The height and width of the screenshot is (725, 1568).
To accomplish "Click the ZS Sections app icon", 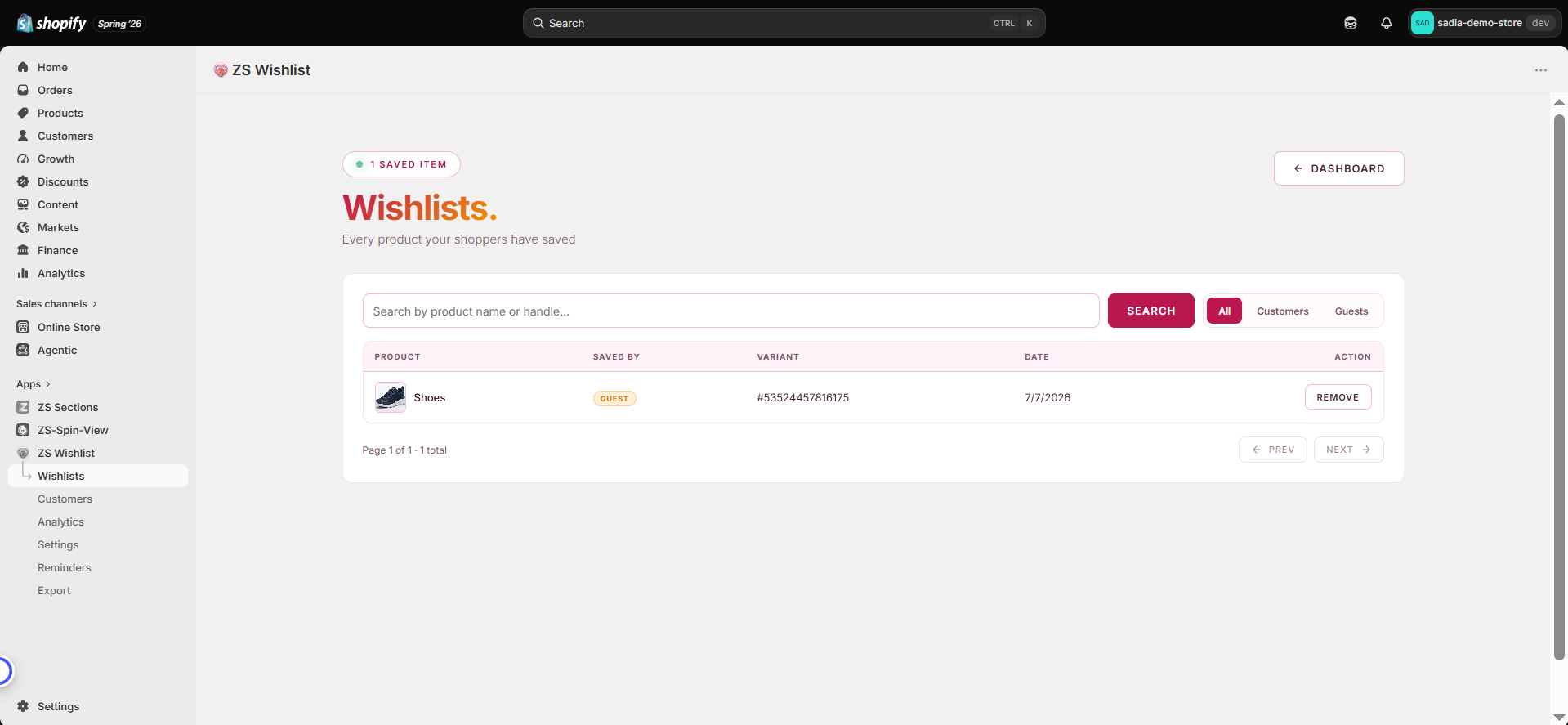I will point(23,407).
